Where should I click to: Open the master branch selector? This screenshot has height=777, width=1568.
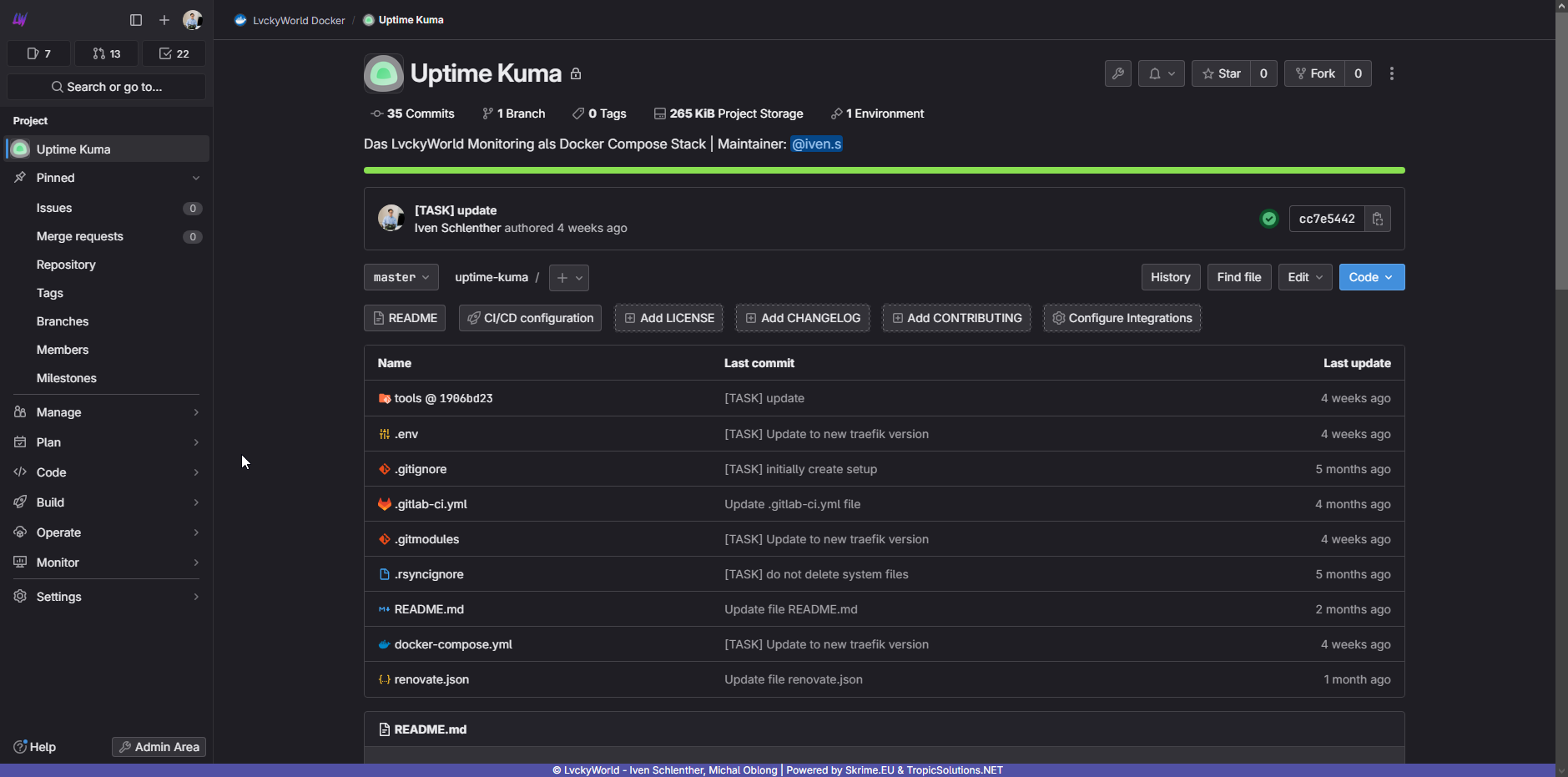[x=401, y=277]
